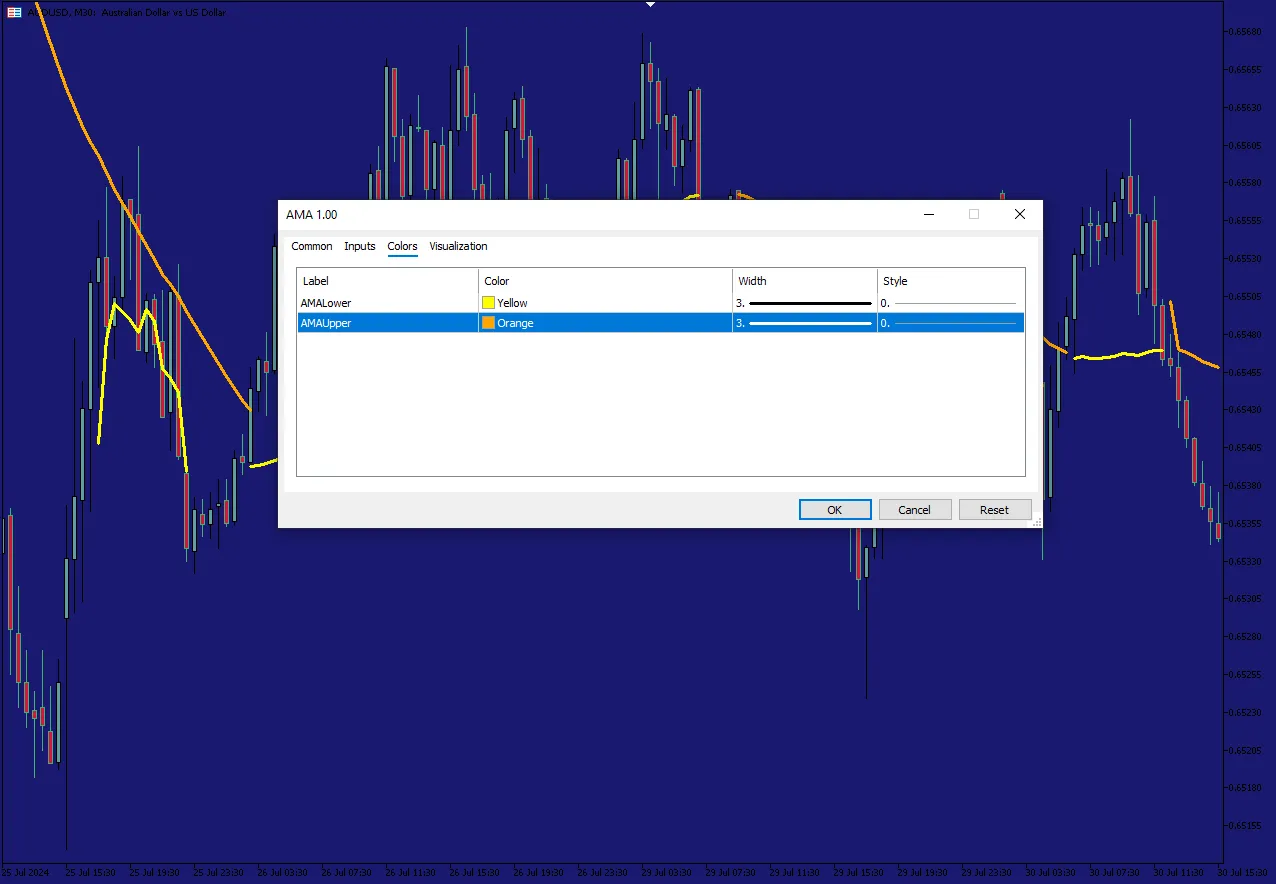The image size is (1276, 884).
Task: Open the line style dropdown for AMALower
Action: click(x=950, y=303)
